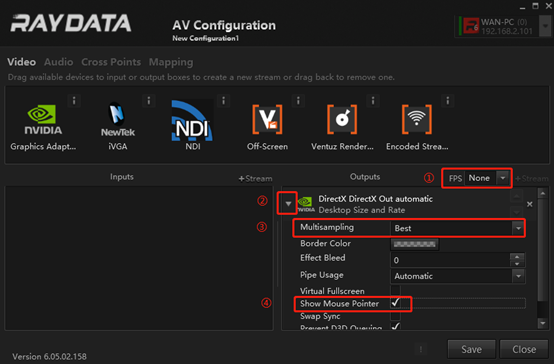Select the NVIDIA Graphics Adapter device icon
Viewport: 554px width, 364px height.
click(x=43, y=120)
